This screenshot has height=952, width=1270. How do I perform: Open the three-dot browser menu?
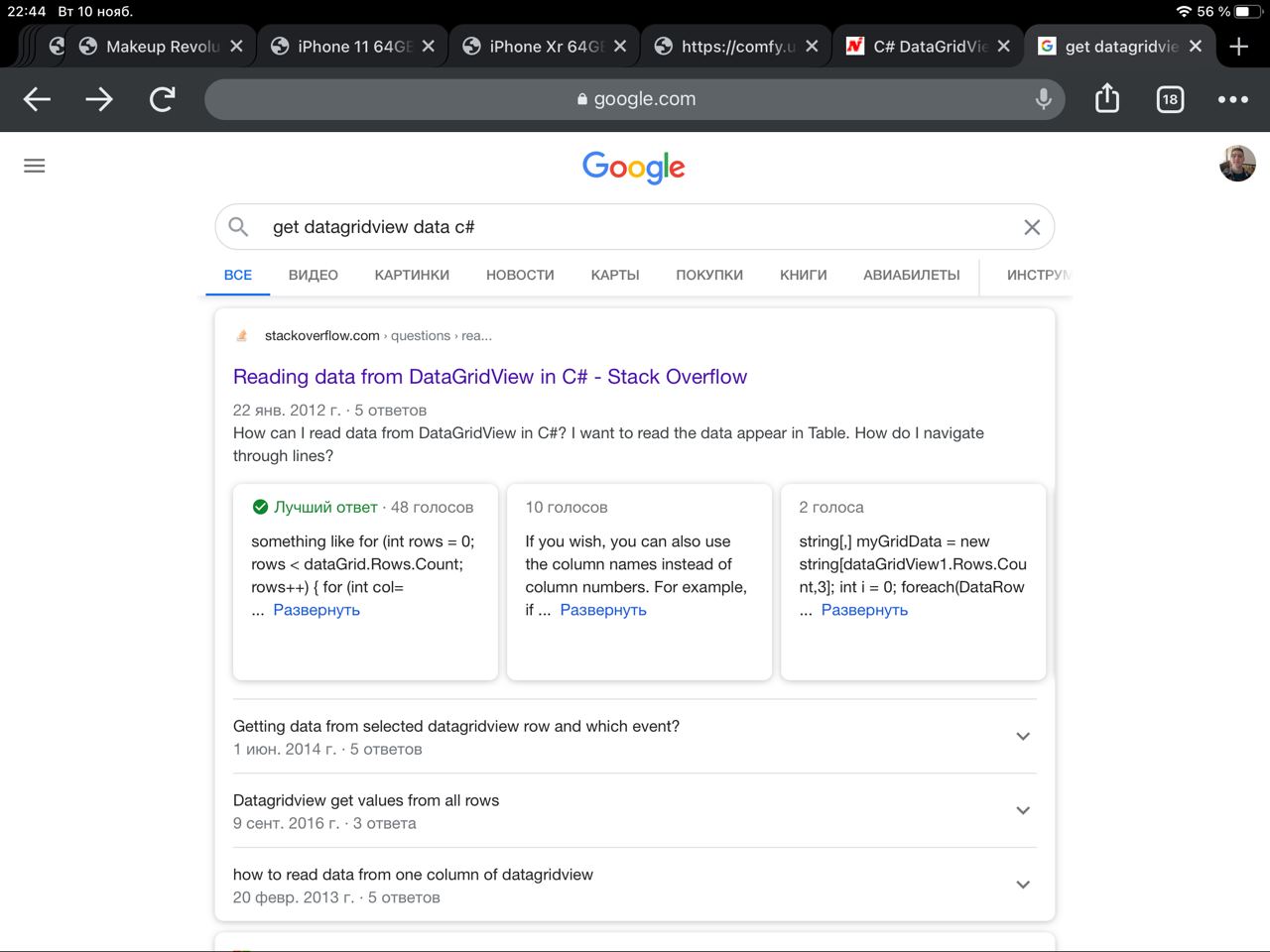pos(1232,99)
